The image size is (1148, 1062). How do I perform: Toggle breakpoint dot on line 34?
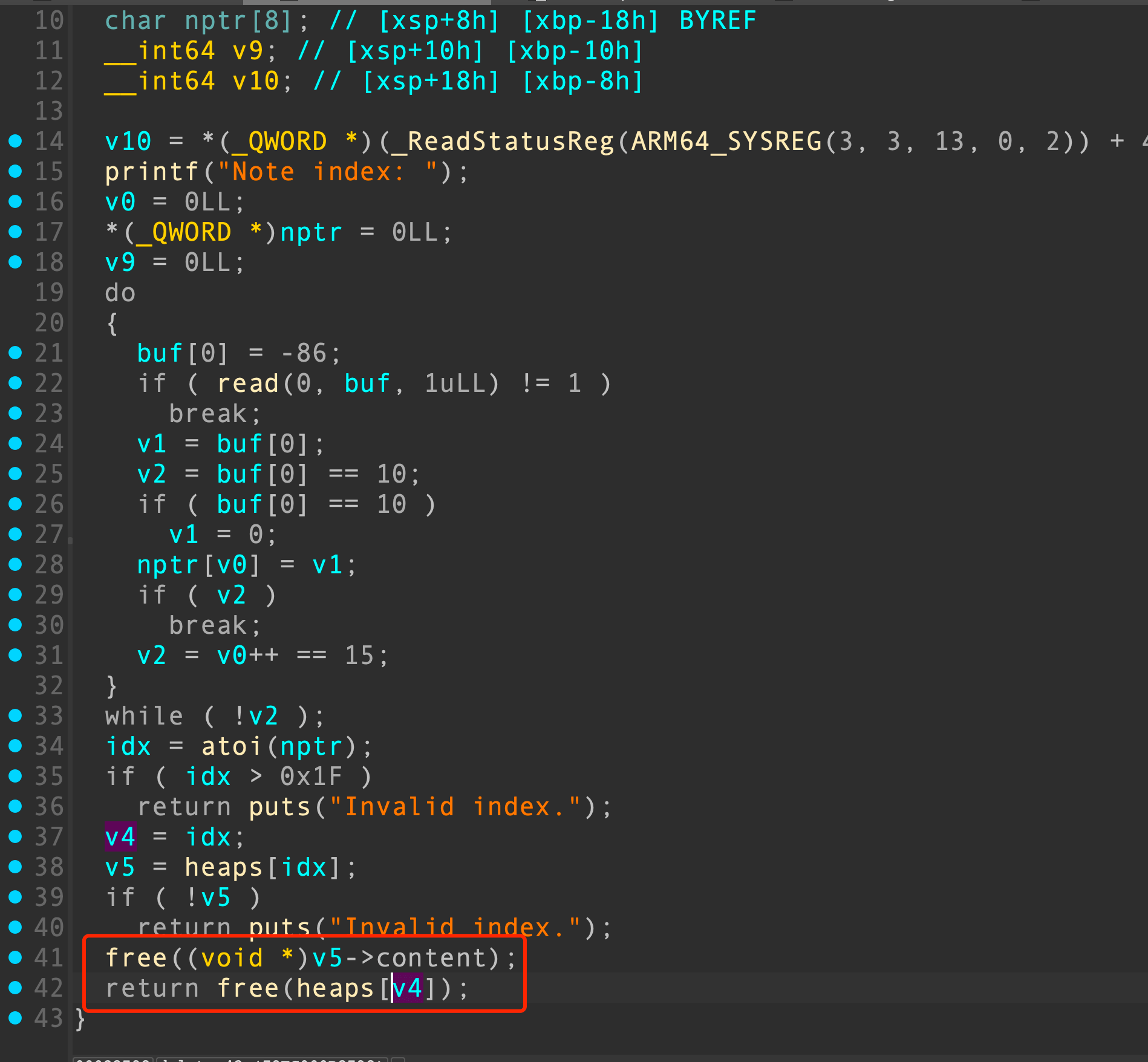[x=15, y=746]
